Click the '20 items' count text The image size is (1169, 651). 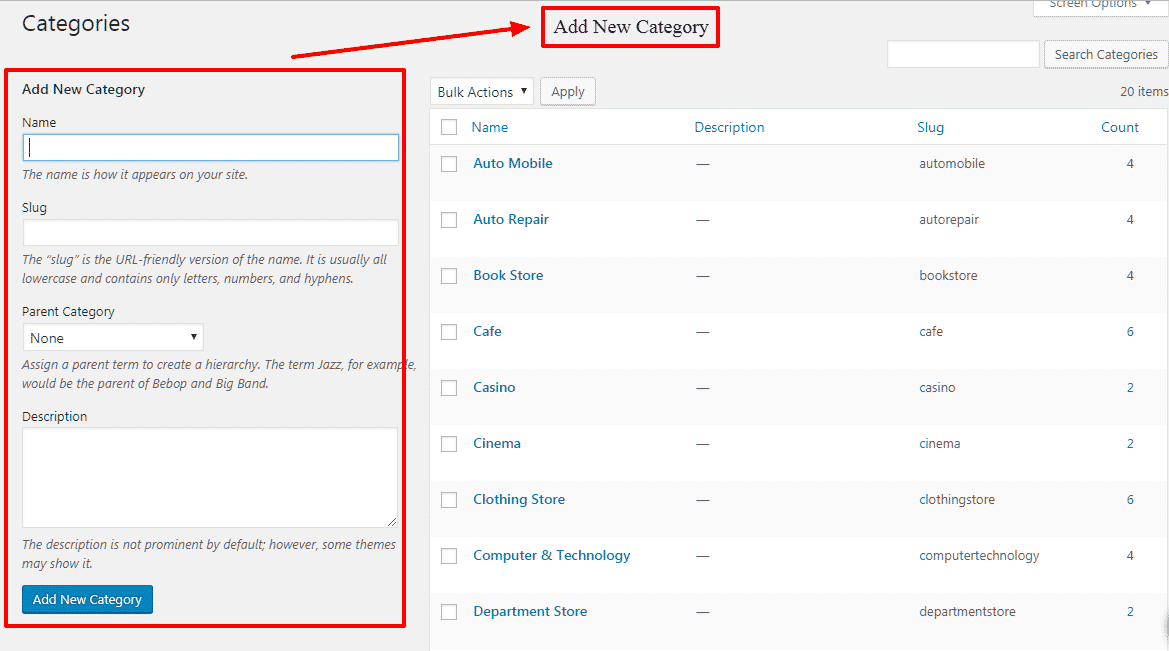(1144, 91)
